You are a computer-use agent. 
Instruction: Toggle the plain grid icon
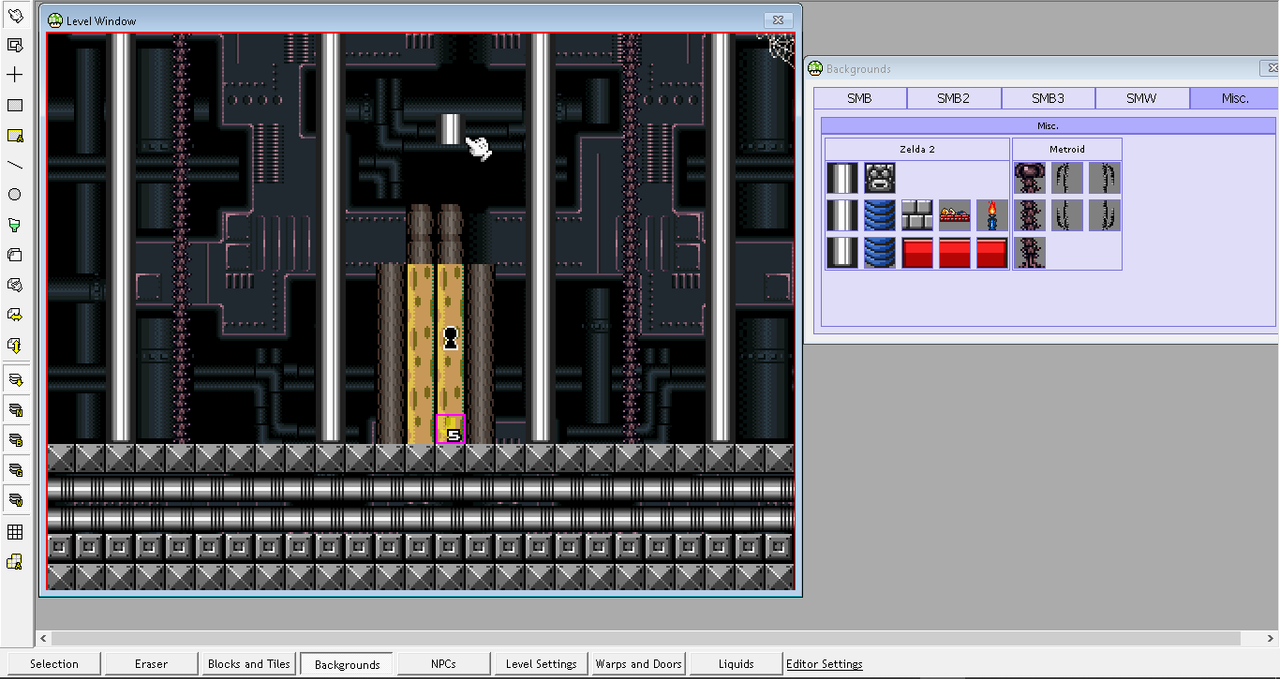[15, 532]
